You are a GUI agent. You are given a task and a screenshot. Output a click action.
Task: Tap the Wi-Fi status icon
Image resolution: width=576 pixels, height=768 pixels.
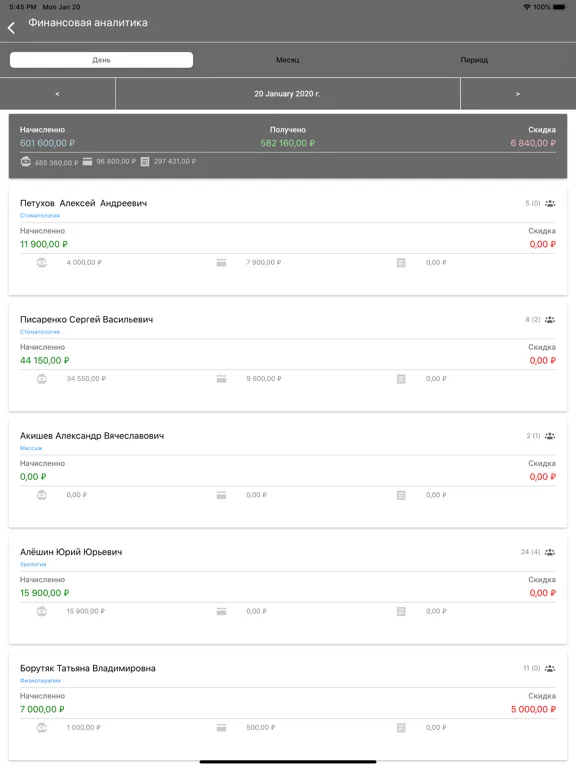pos(527,7)
